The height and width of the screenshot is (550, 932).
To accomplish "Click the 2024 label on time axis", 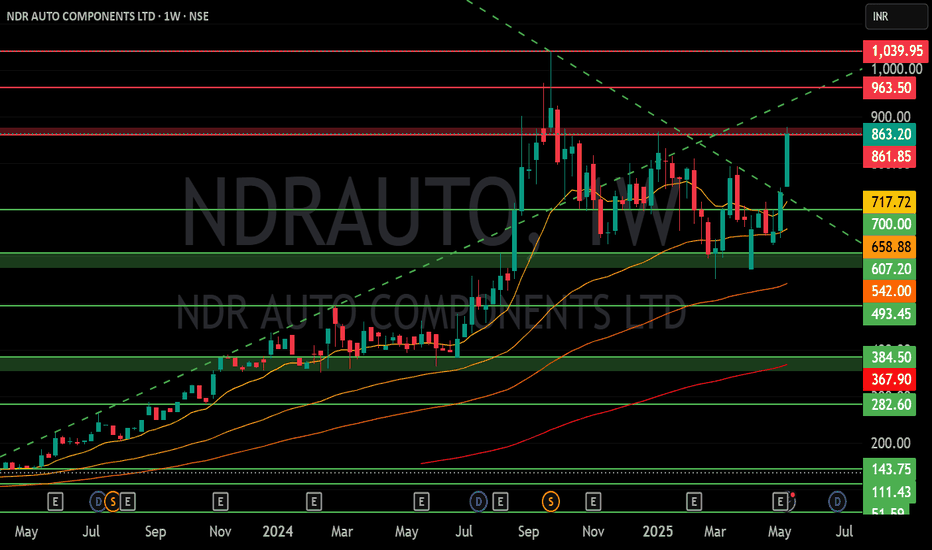I will pyautogui.click(x=278, y=531).
